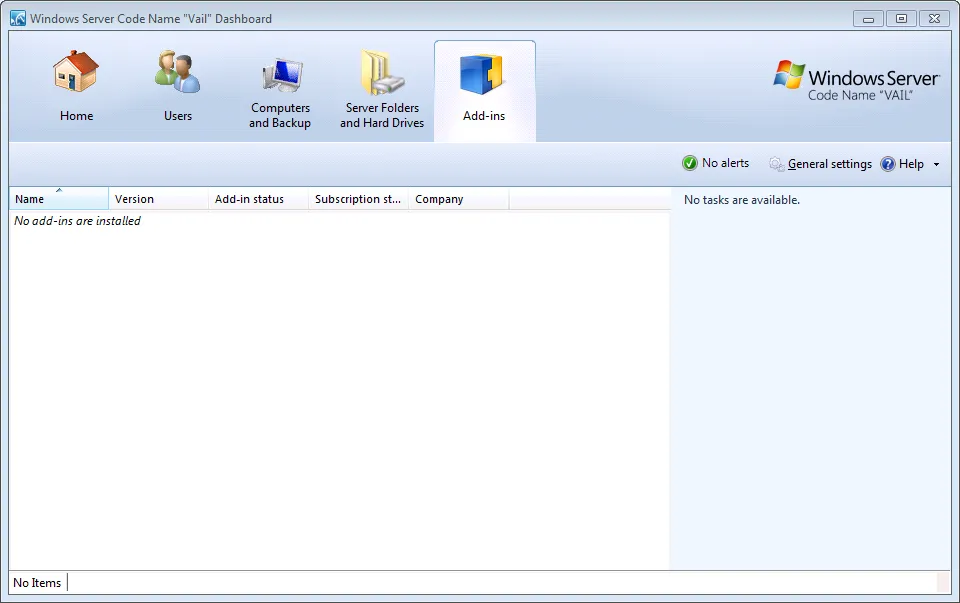This screenshot has width=960, height=603.
Task: Sort by Company column header
Action: coord(459,199)
